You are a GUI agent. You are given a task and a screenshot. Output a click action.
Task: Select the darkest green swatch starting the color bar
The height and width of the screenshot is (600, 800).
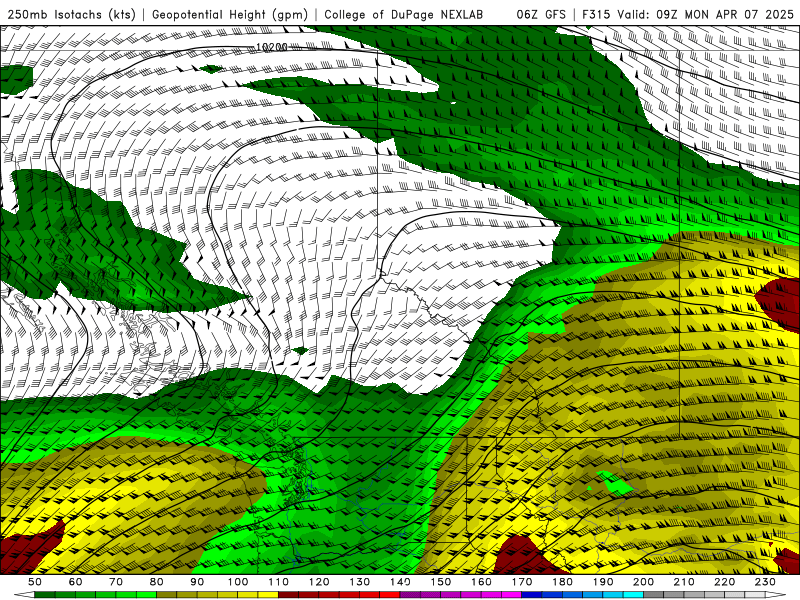click(x=45, y=595)
